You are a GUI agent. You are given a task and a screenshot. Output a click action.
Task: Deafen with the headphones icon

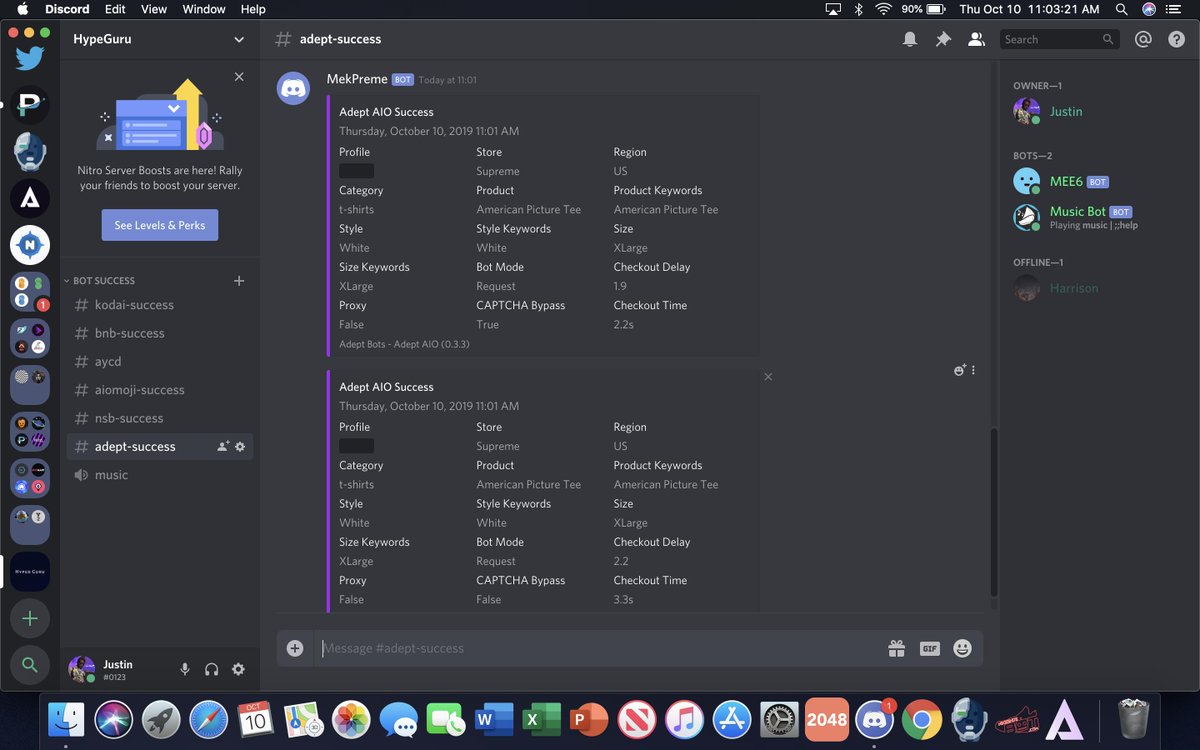pyautogui.click(x=211, y=670)
